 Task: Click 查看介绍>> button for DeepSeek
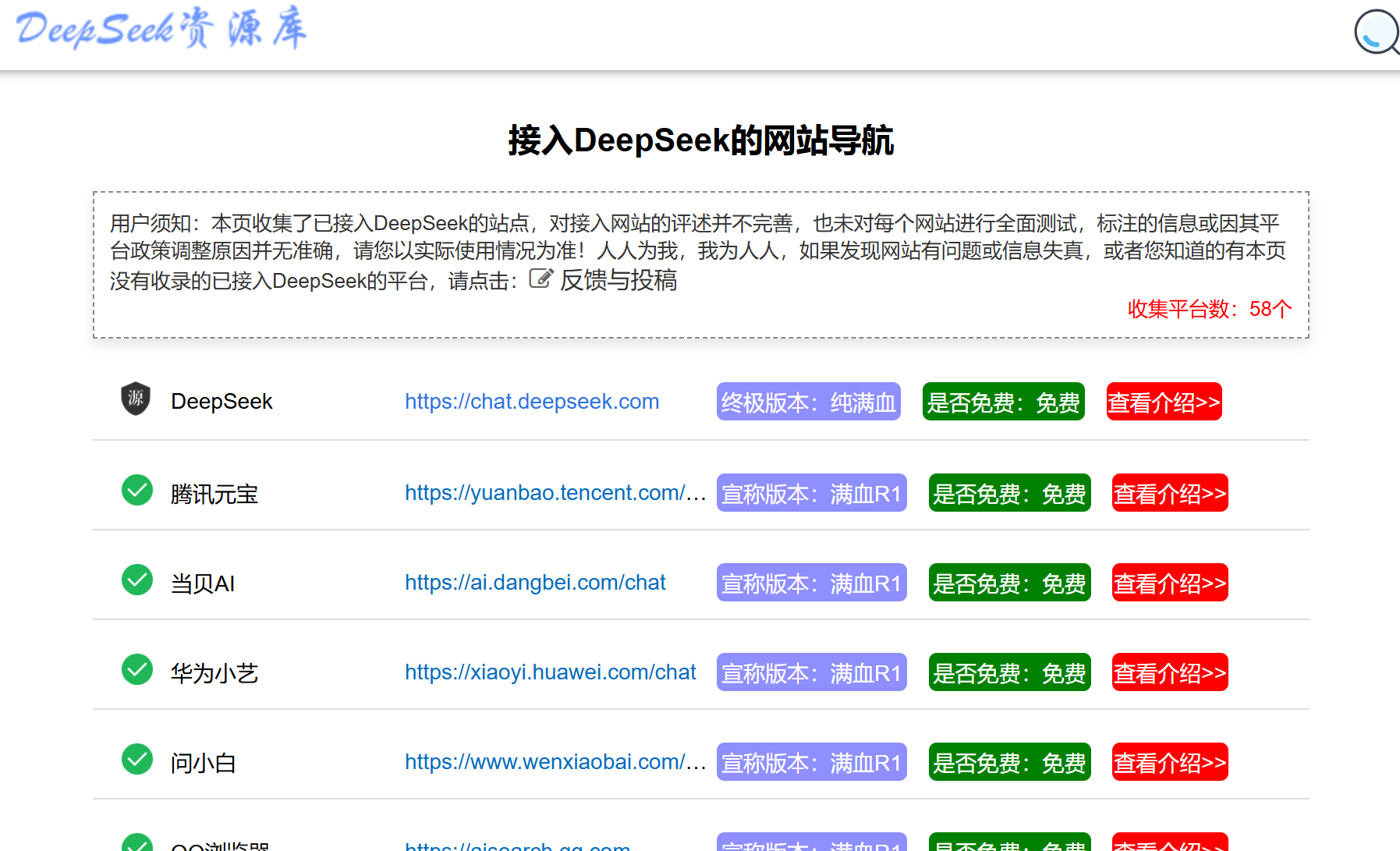pos(1164,402)
